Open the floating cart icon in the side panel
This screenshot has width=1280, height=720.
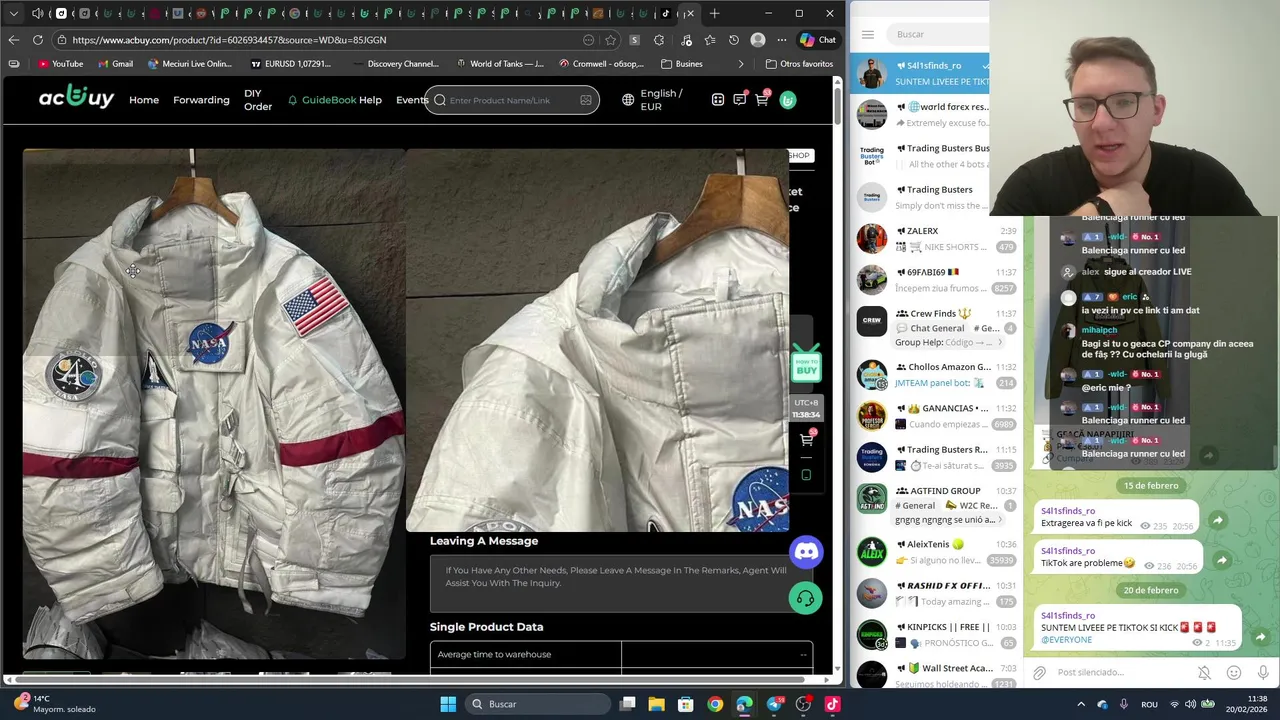806,439
